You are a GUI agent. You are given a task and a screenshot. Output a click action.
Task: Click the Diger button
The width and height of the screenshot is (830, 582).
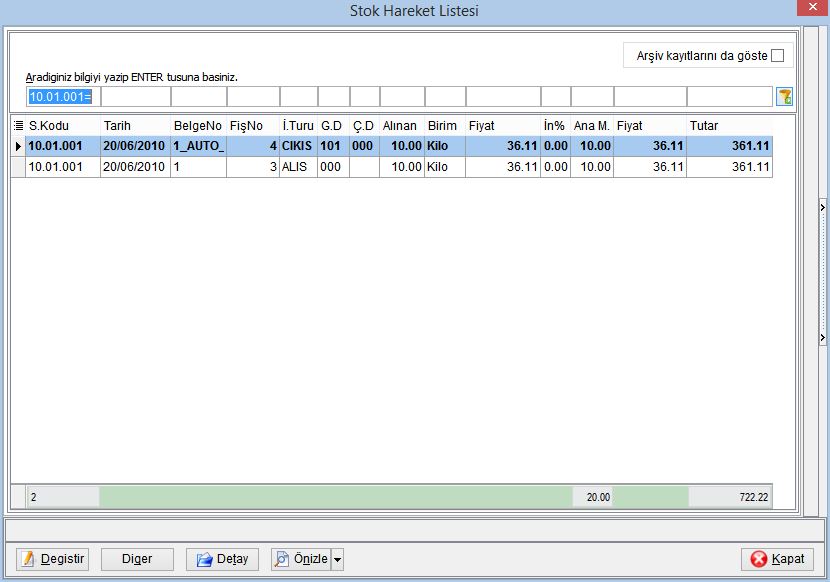point(137,559)
